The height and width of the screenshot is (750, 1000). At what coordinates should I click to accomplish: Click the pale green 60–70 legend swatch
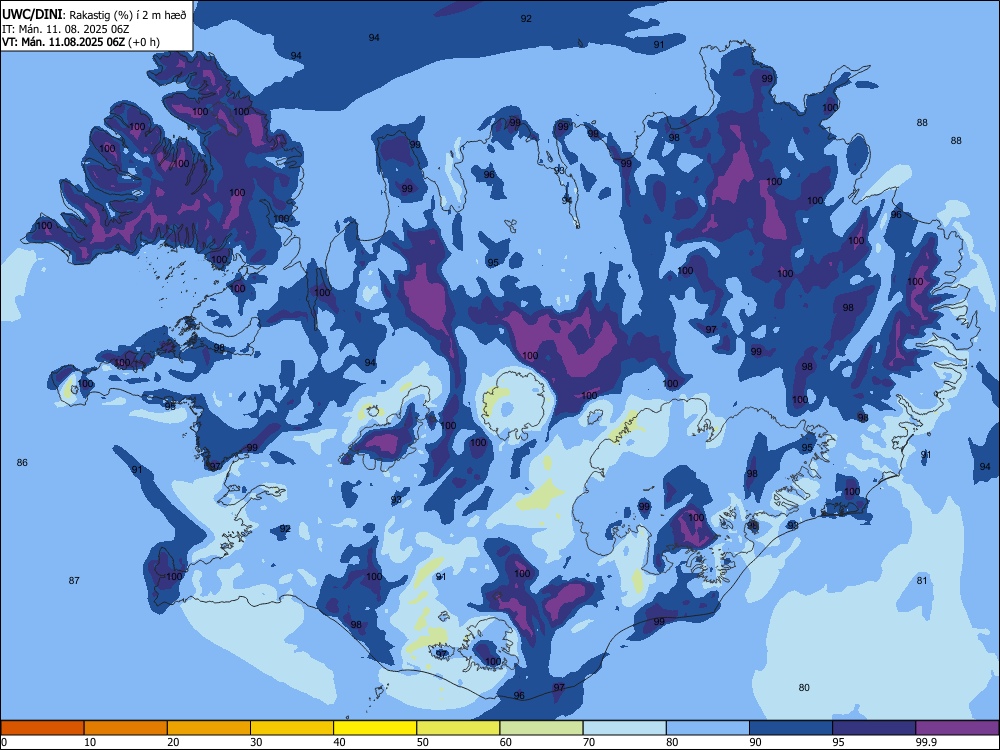[541, 728]
